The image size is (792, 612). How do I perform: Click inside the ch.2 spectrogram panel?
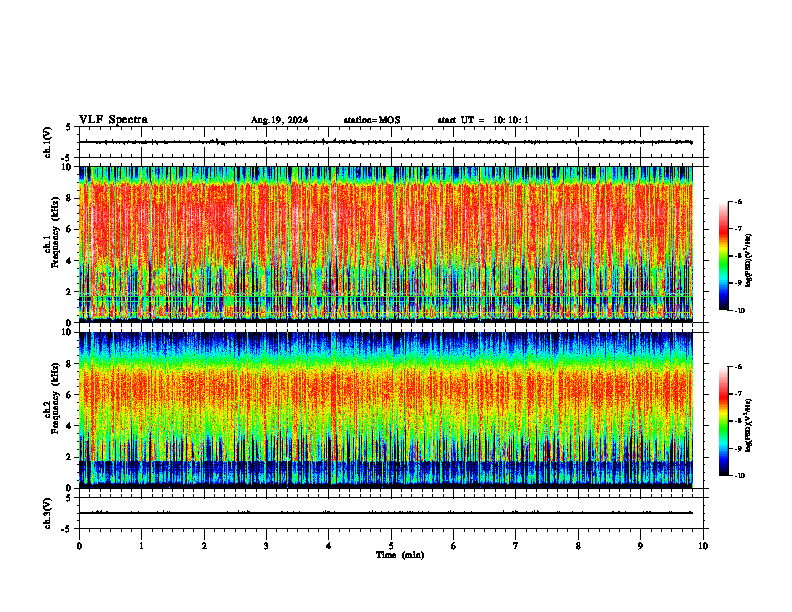coord(386,410)
